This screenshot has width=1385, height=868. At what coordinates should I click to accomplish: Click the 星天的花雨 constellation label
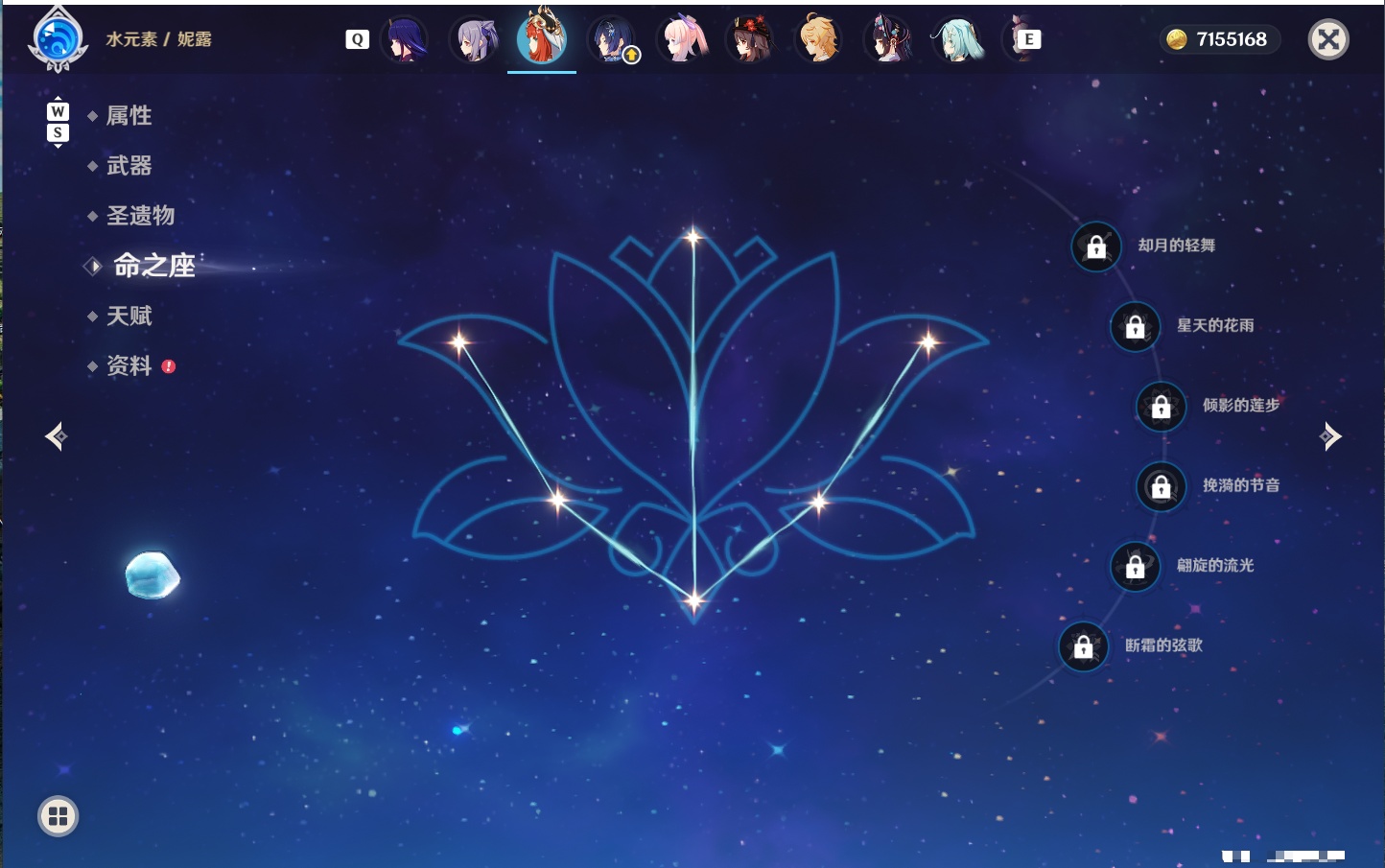tap(1215, 325)
